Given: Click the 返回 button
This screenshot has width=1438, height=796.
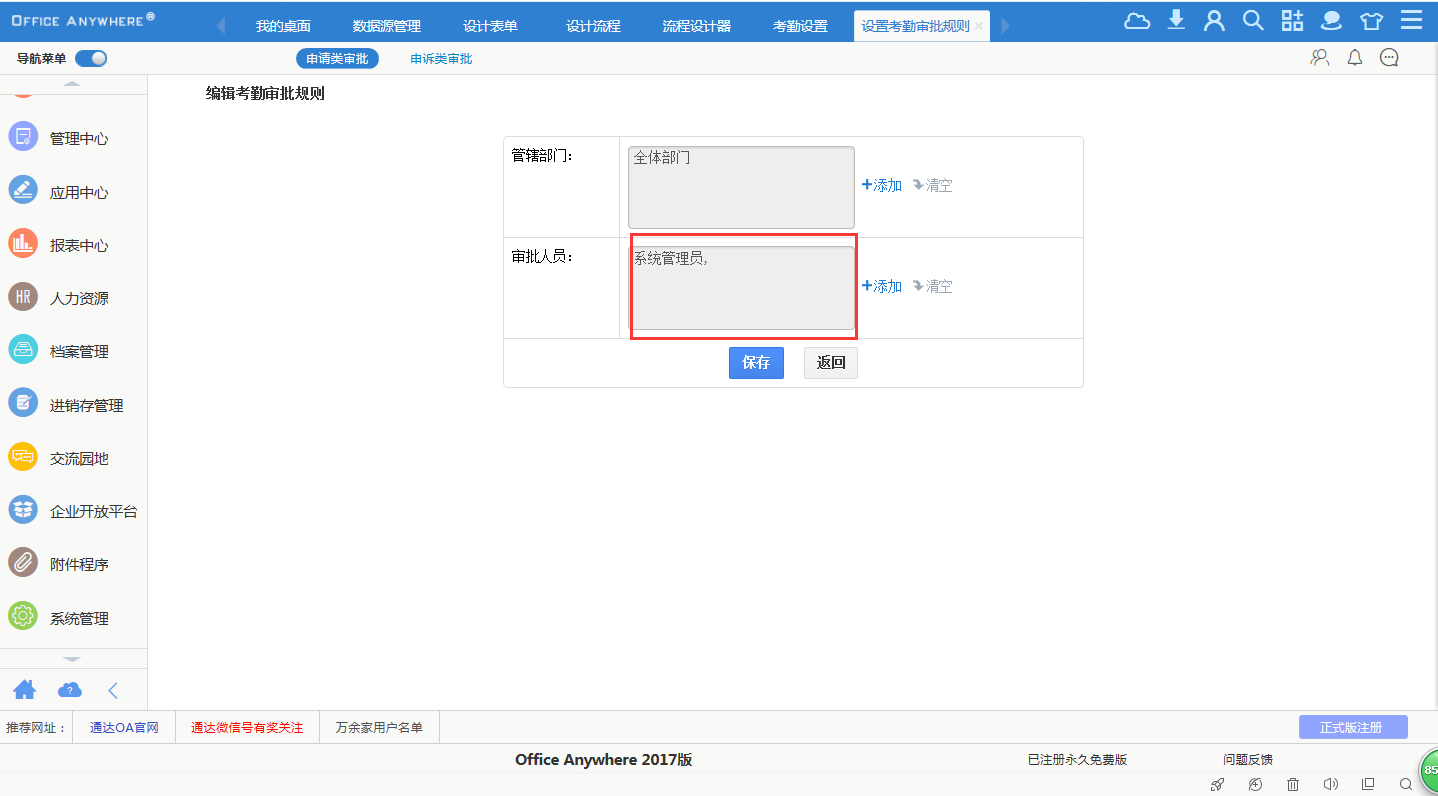Looking at the screenshot, I should pos(831,363).
